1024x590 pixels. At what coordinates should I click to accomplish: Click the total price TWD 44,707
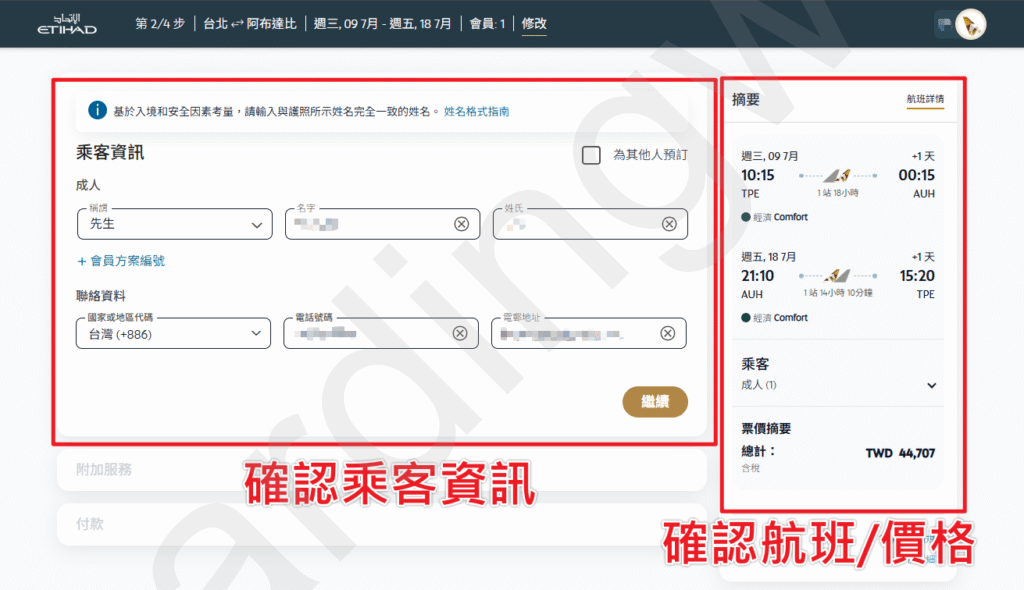point(900,453)
